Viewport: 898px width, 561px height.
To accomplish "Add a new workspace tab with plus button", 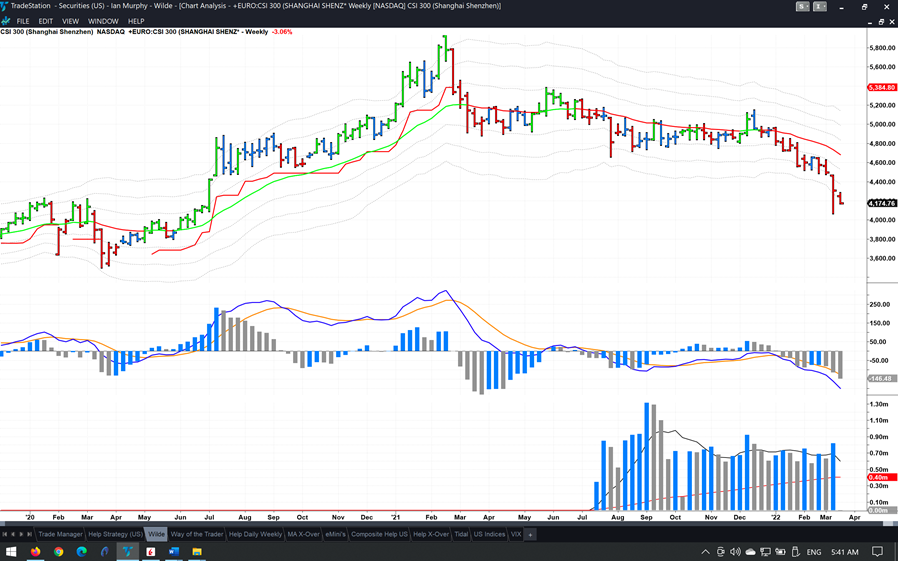I will [531, 534].
